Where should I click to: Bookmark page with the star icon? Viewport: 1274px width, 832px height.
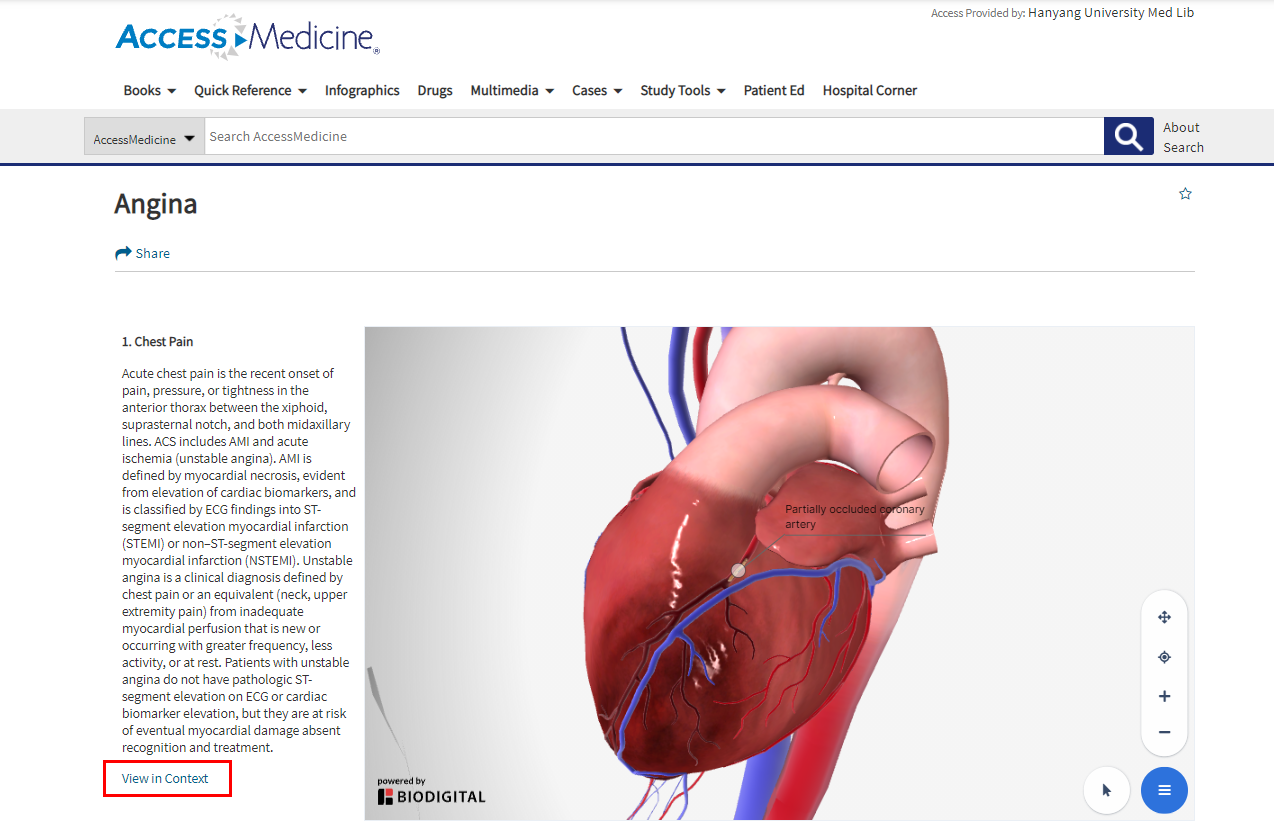1185,194
